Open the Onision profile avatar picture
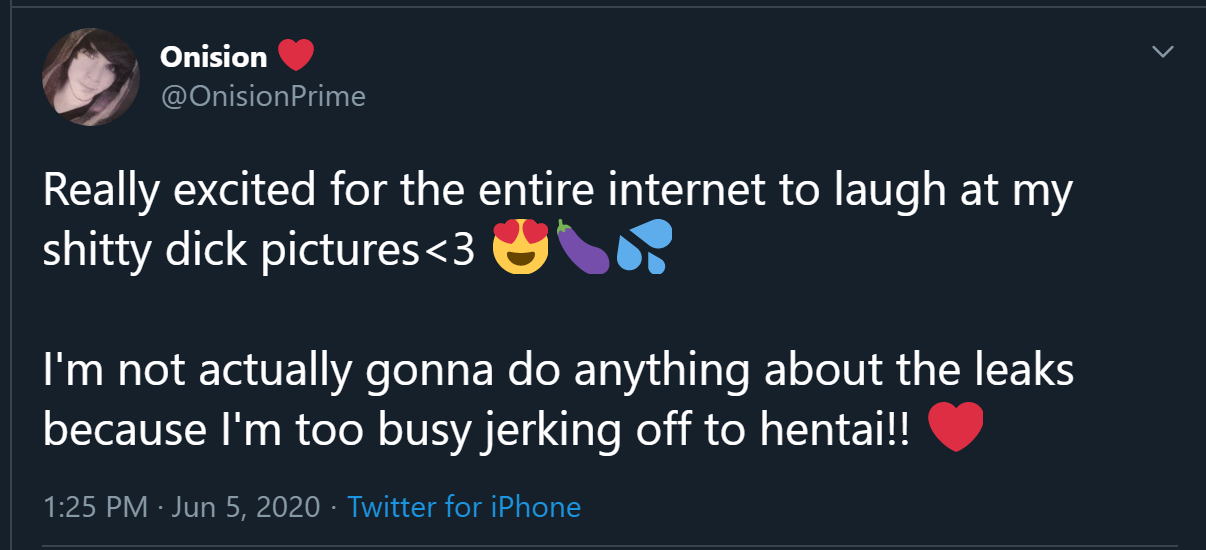This screenshot has width=1206, height=550. coord(90,77)
